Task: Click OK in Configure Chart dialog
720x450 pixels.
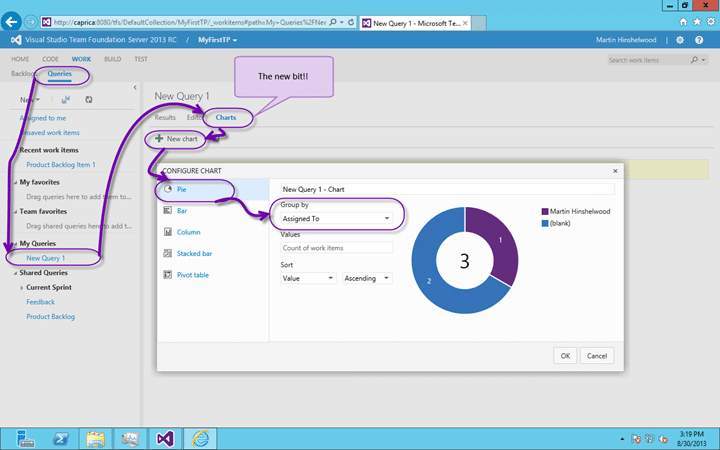Action: pyautogui.click(x=565, y=356)
